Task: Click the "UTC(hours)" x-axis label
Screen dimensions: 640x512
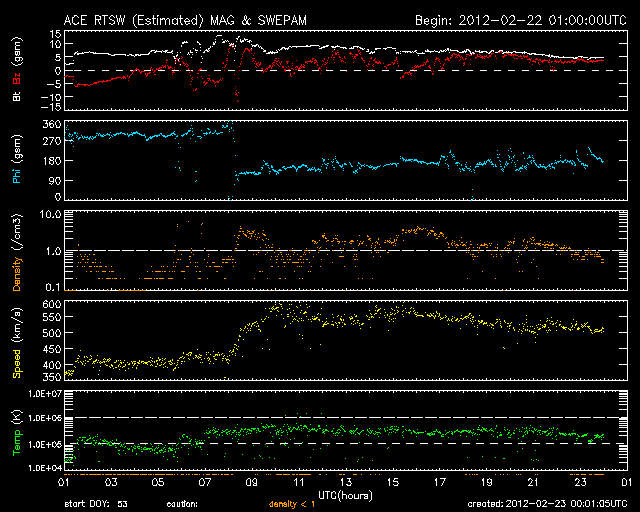Action: pos(345,496)
